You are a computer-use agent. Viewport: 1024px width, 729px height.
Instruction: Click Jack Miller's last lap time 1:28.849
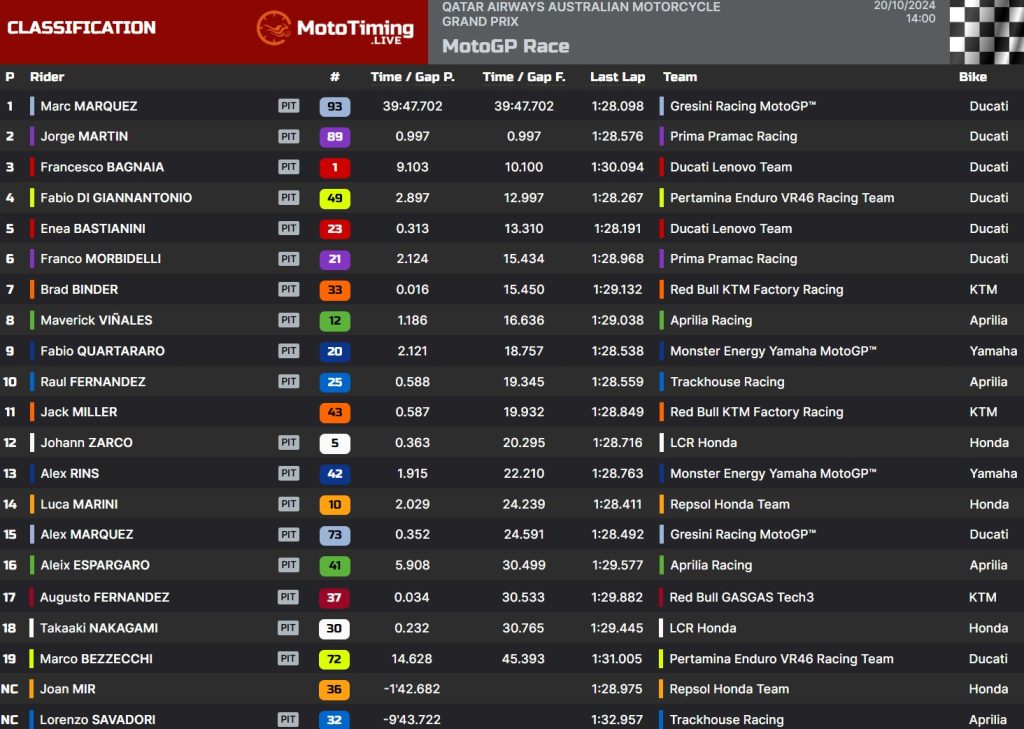(617, 412)
